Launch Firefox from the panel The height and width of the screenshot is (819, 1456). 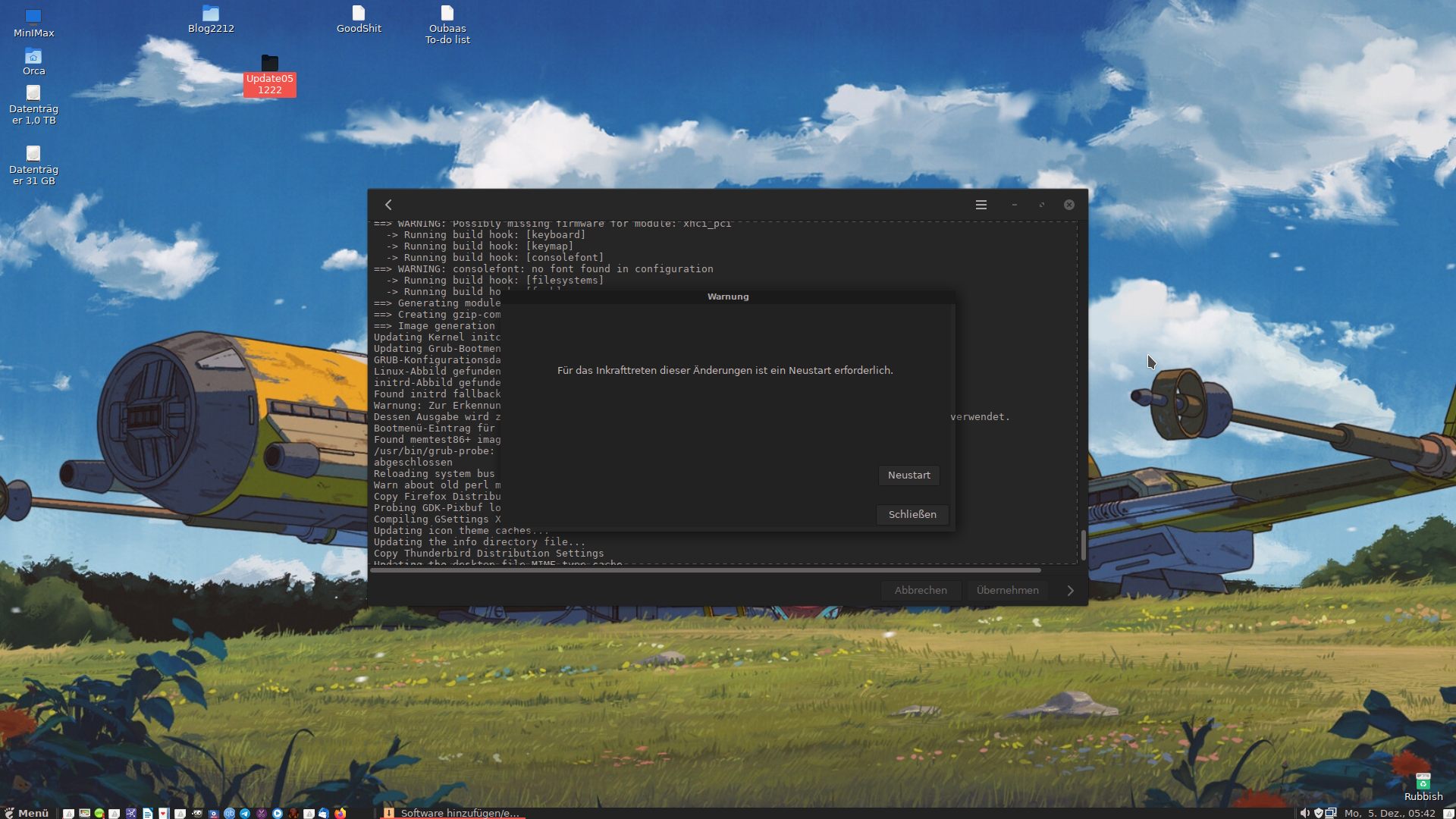(x=340, y=813)
